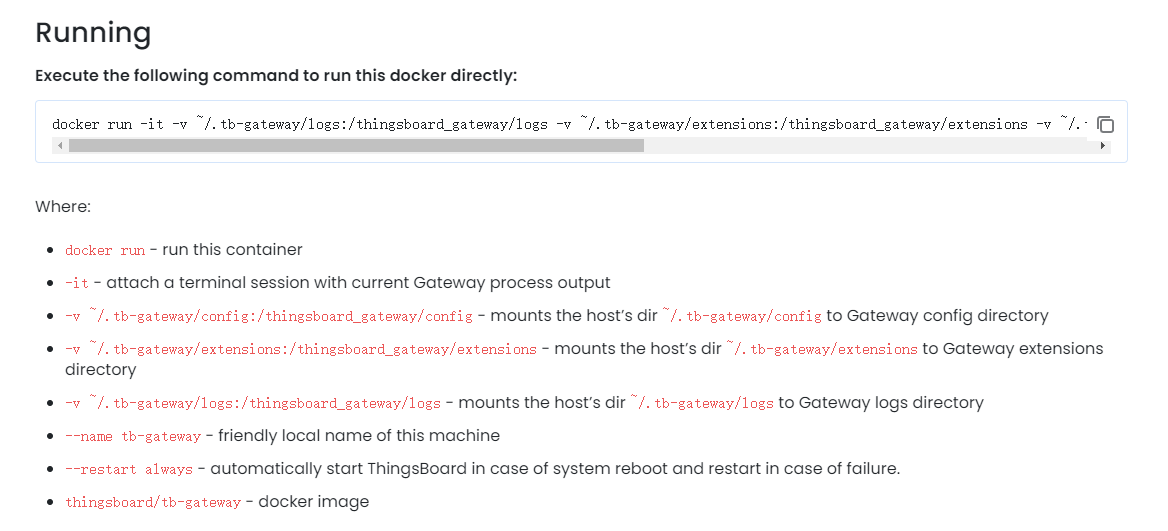The height and width of the screenshot is (531, 1168).
Task: Click the host dir "~/.tb-gateway/config" code
Action: [x=741, y=316]
